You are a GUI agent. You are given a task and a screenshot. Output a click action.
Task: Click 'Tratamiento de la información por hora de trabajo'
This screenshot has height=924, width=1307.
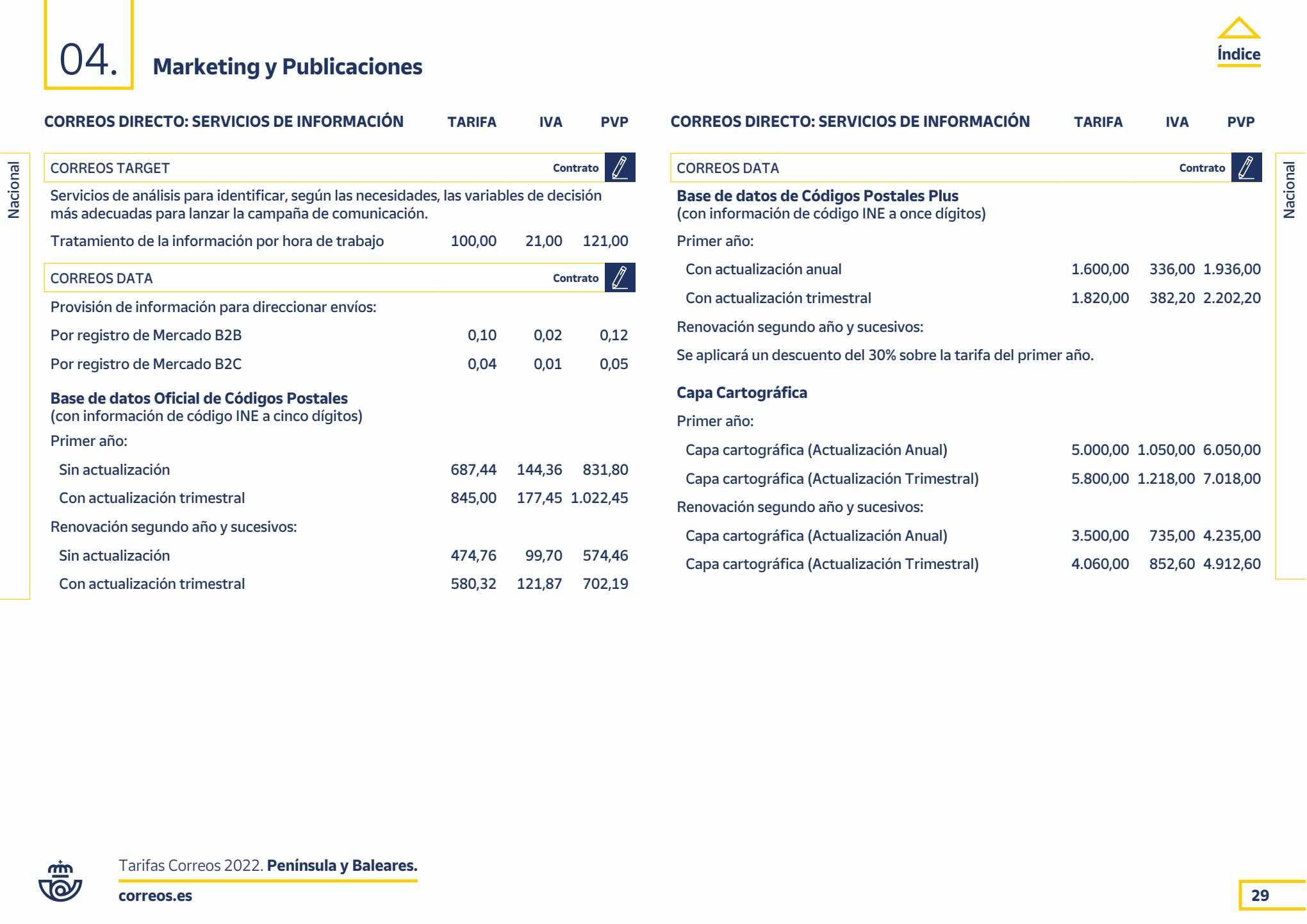217,242
